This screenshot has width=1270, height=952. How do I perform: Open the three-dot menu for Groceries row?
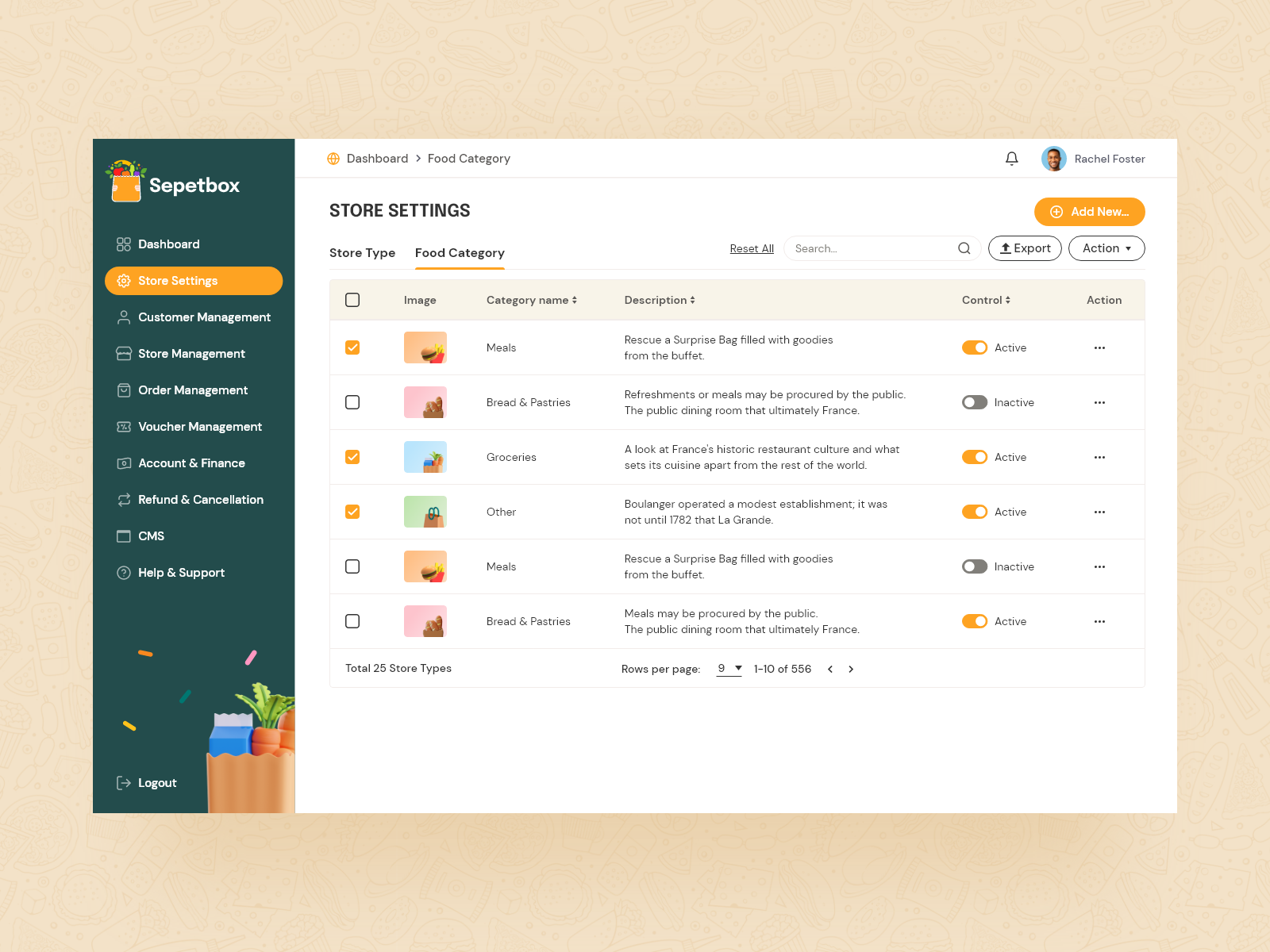tap(1099, 457)
